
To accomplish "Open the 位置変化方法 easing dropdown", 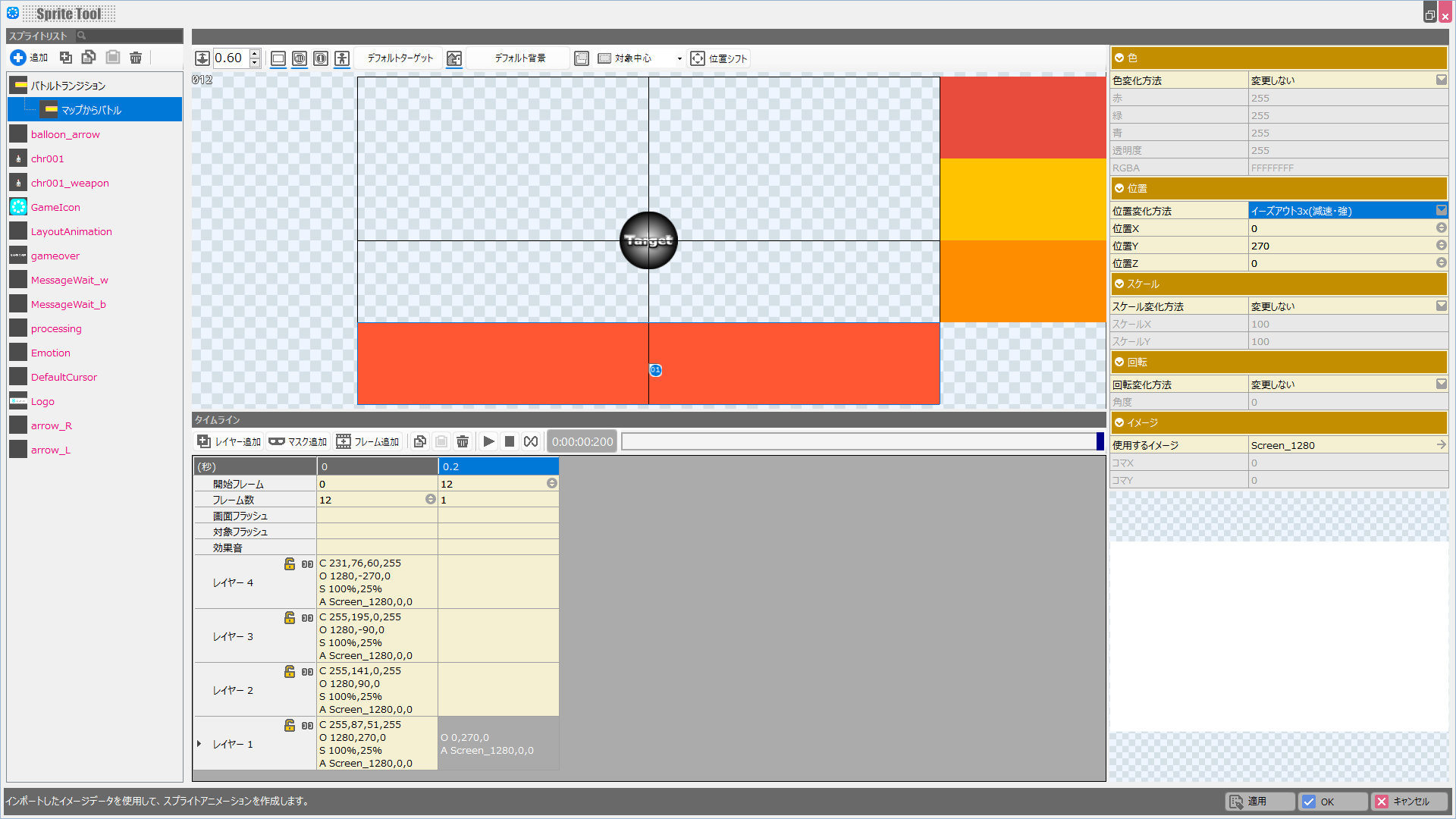I will pyautogui.click(x=1441, y=211).
